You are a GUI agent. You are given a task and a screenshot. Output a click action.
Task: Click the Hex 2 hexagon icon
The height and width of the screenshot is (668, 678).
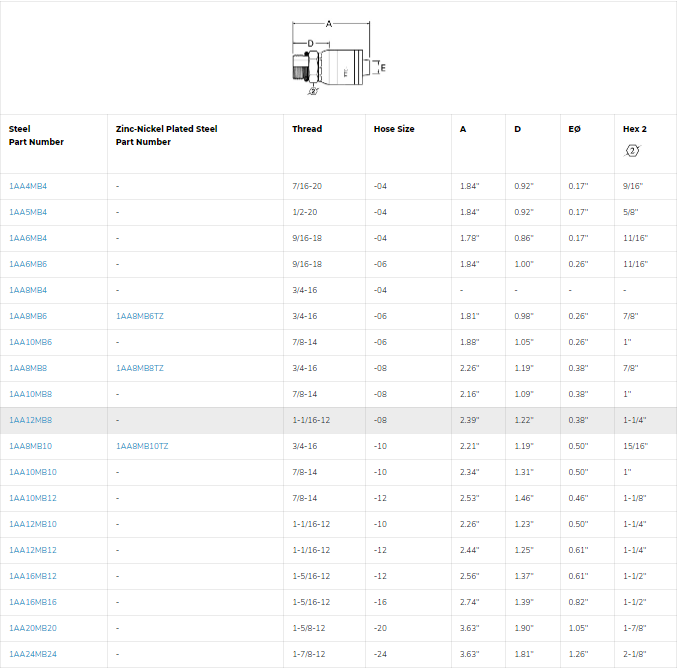pos(631,151)
